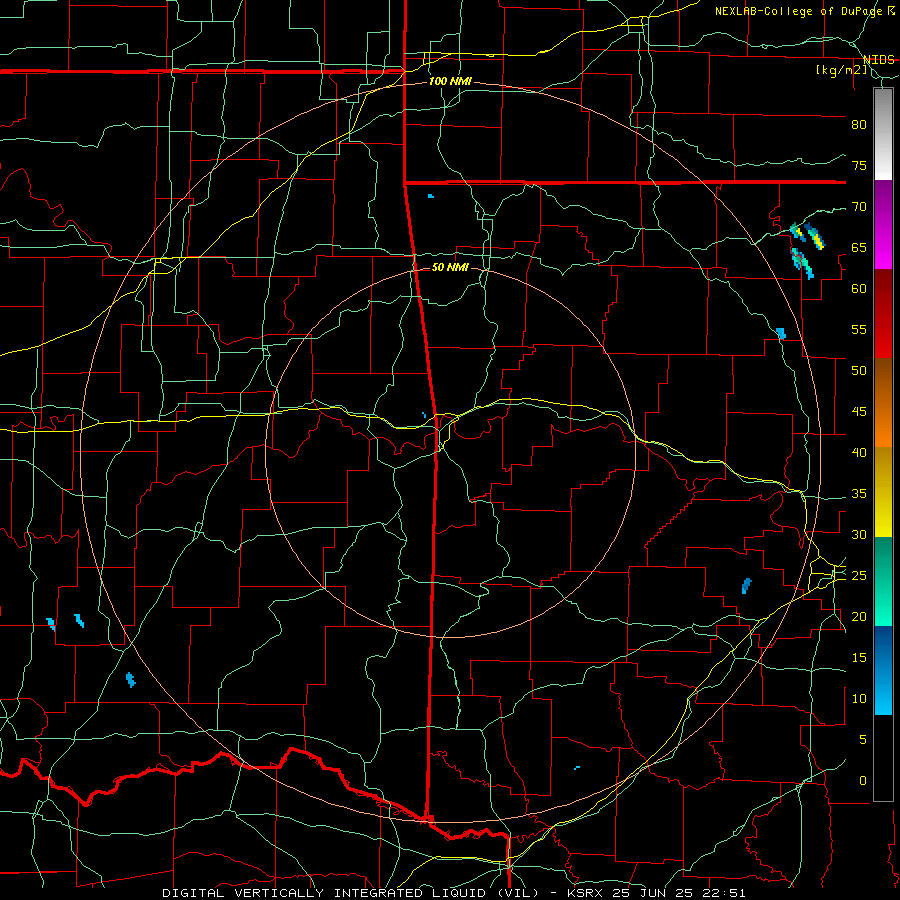900x900 pixels.
Task: Click the legend value 20
Action: pyautogui.click(x=859, y=616)
